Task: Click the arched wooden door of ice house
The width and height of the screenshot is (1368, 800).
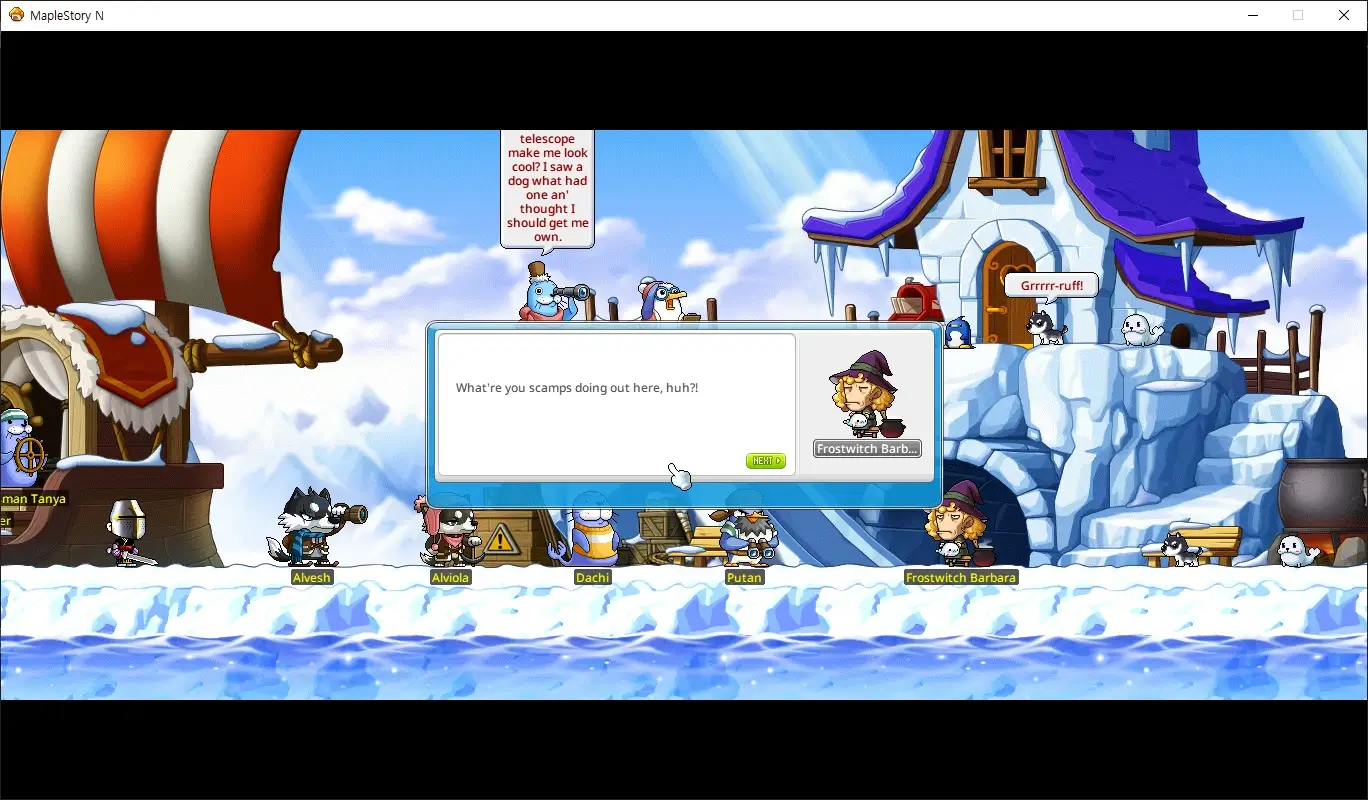Action: [1005, 292]
